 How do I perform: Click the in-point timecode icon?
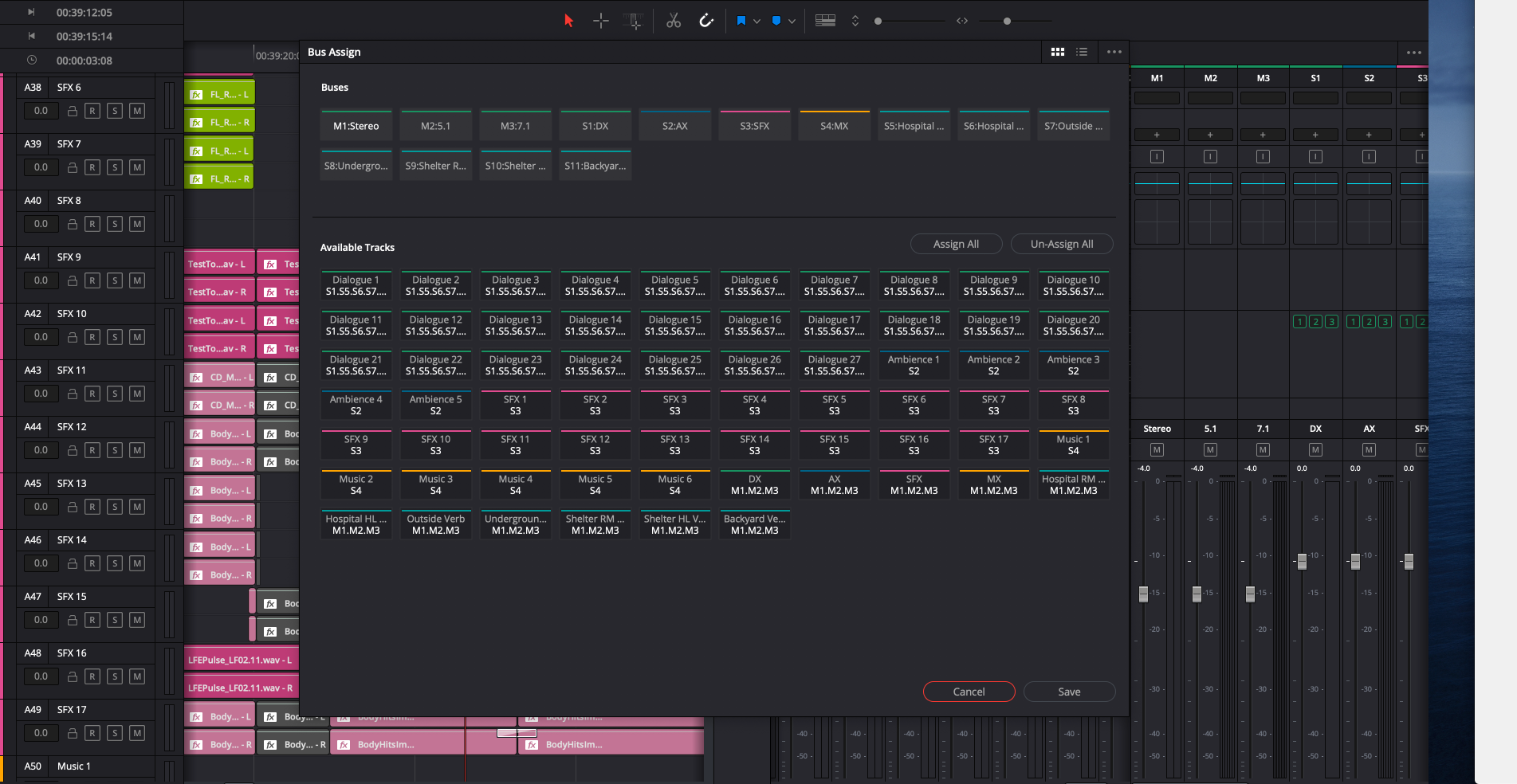click(x=32, y=12)
